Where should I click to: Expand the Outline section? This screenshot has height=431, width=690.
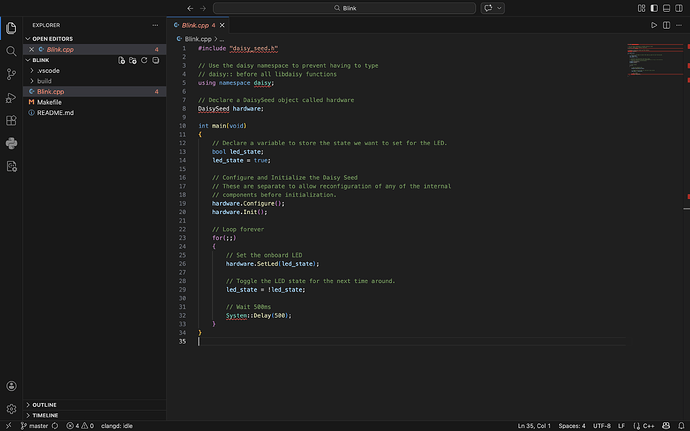point(44,405)
